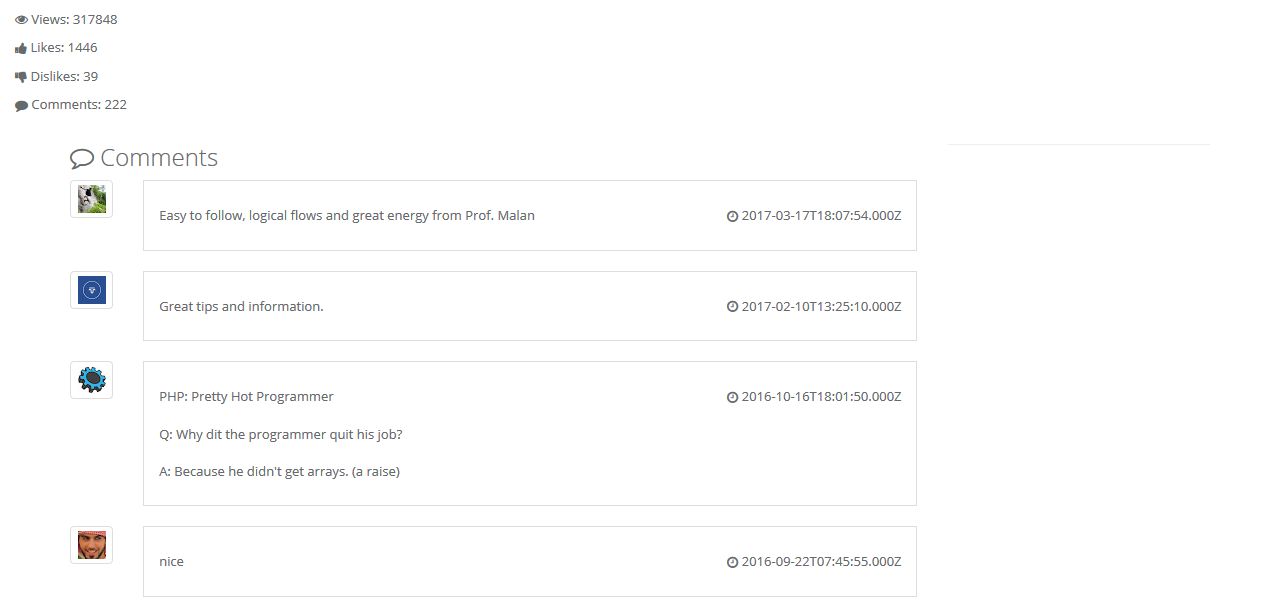Click the eye icon beside Views
The height and width of the screenshot is (600, 1280).
[x=21, y=20]
